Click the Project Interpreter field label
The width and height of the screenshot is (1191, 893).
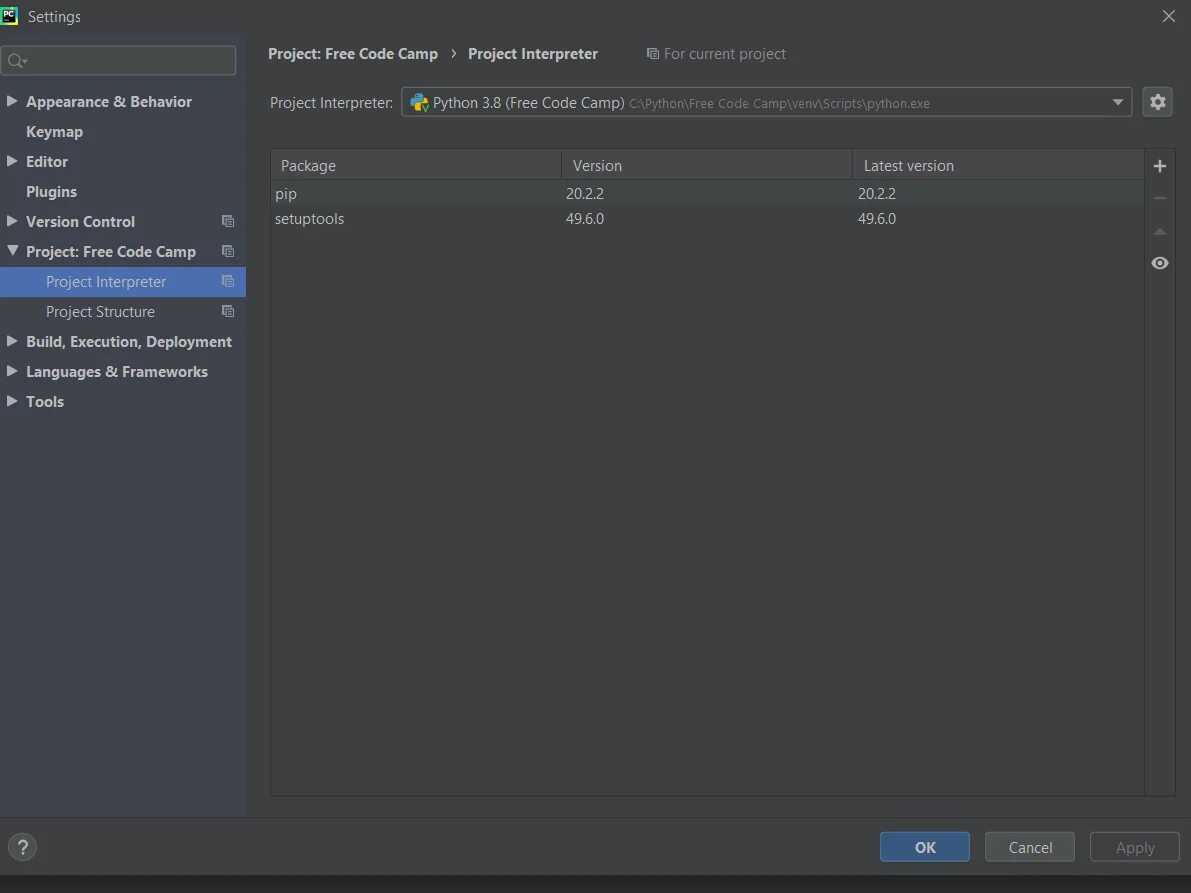(x=331, y=103)
